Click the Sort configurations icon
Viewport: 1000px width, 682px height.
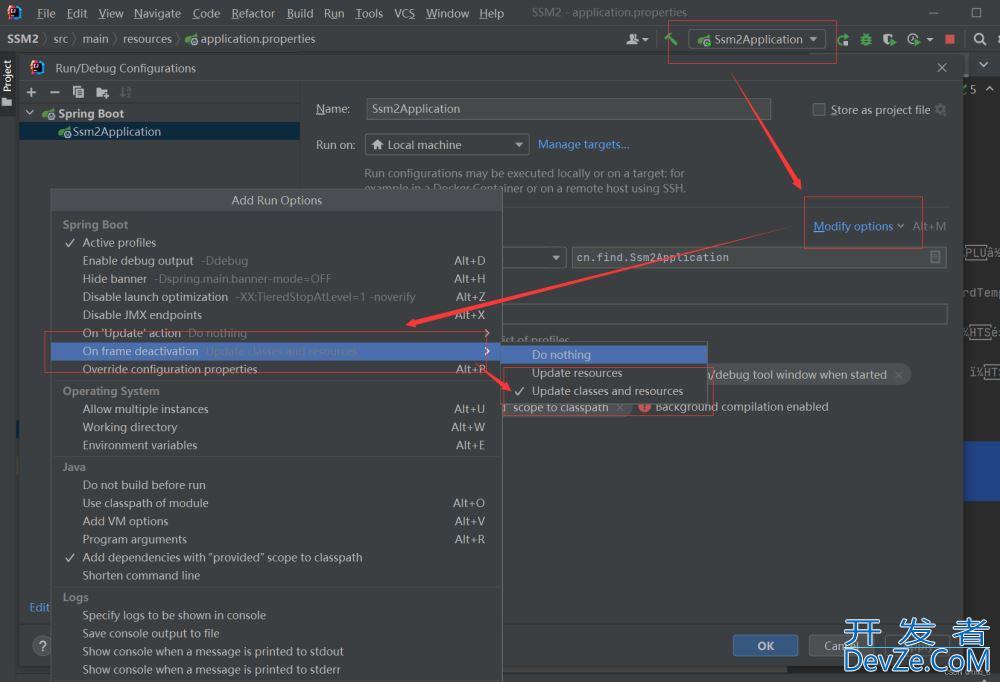click(126, 93)
